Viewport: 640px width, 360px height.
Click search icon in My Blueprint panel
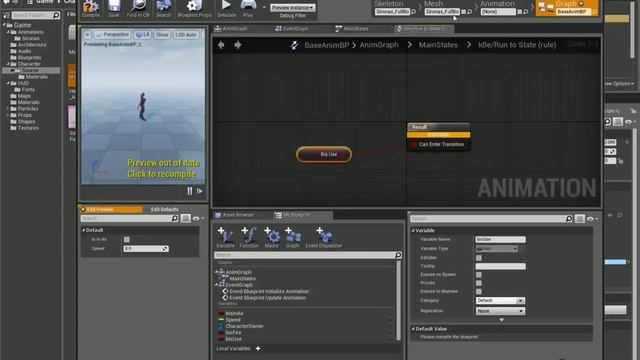[398, 255]
